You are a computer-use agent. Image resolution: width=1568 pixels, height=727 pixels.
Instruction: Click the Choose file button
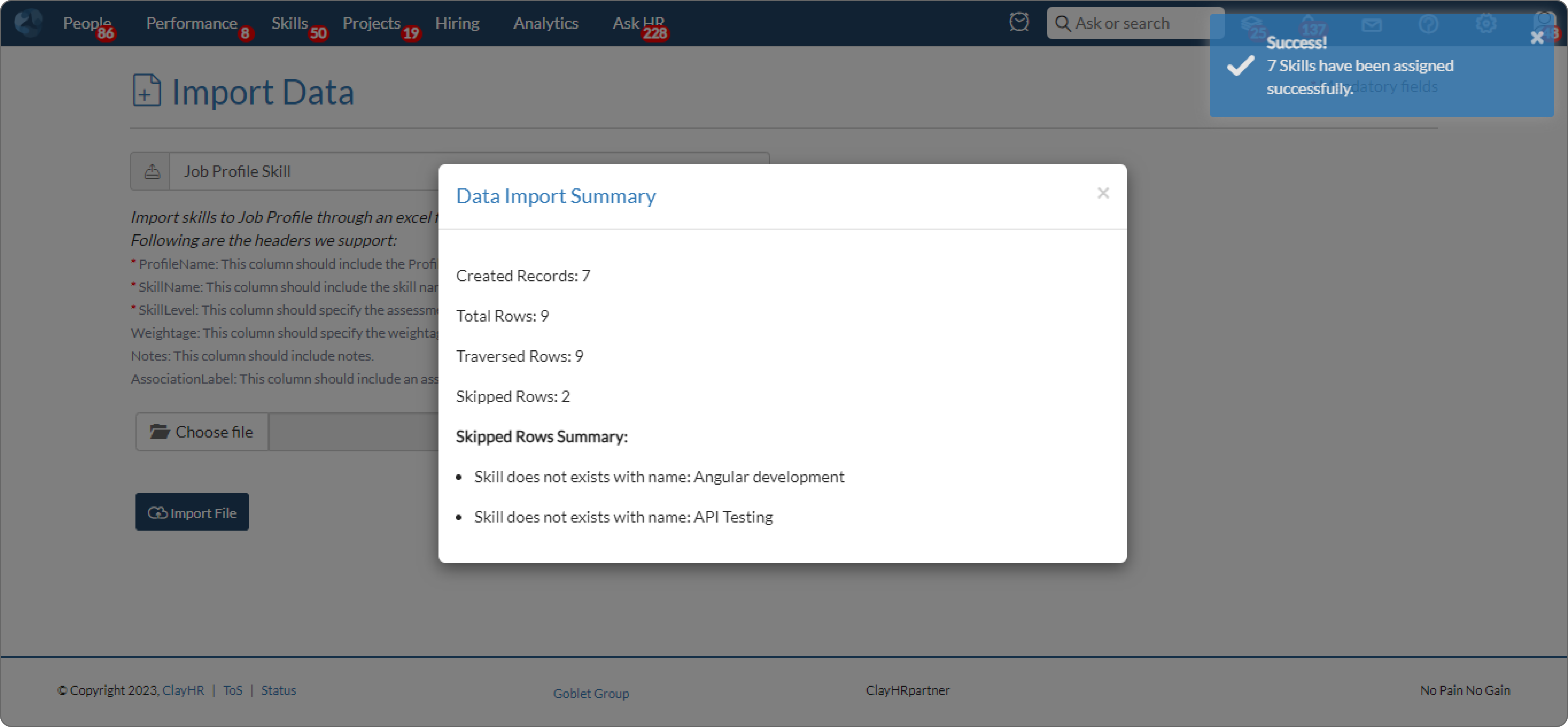tap(202, 432)
